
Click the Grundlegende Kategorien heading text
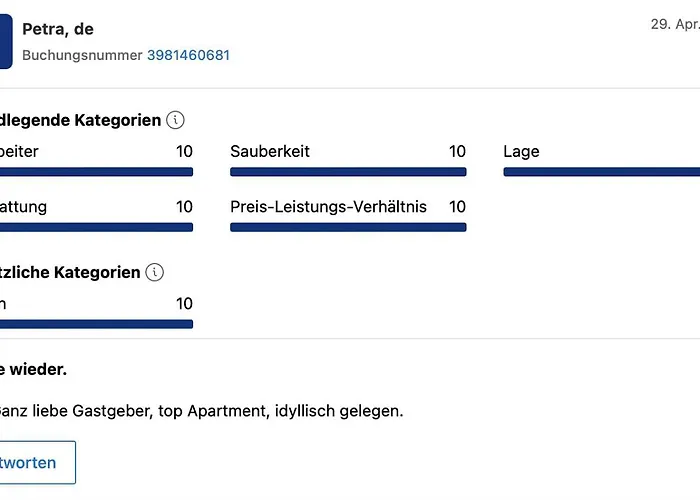(x=80, y=120)
